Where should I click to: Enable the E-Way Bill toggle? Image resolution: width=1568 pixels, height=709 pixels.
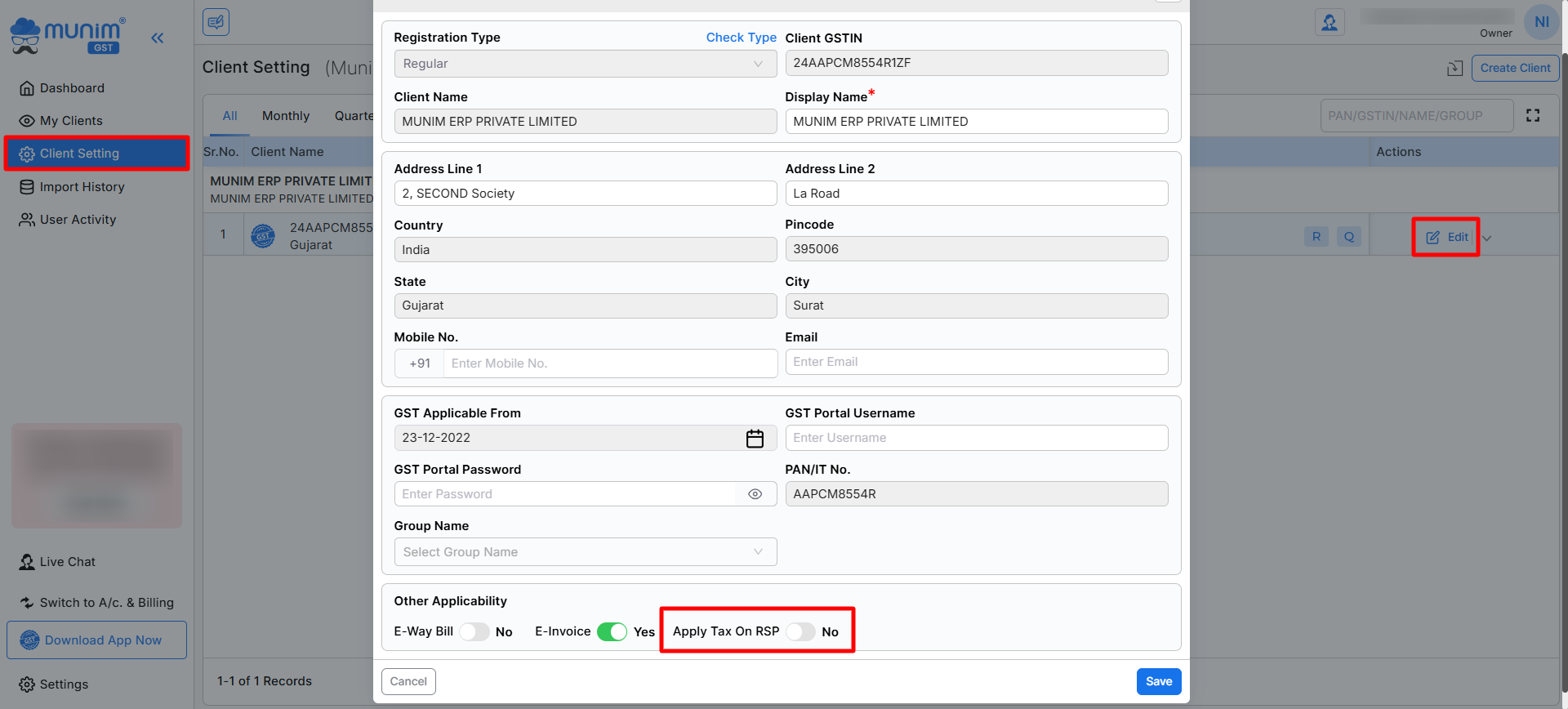coord(474,632)
